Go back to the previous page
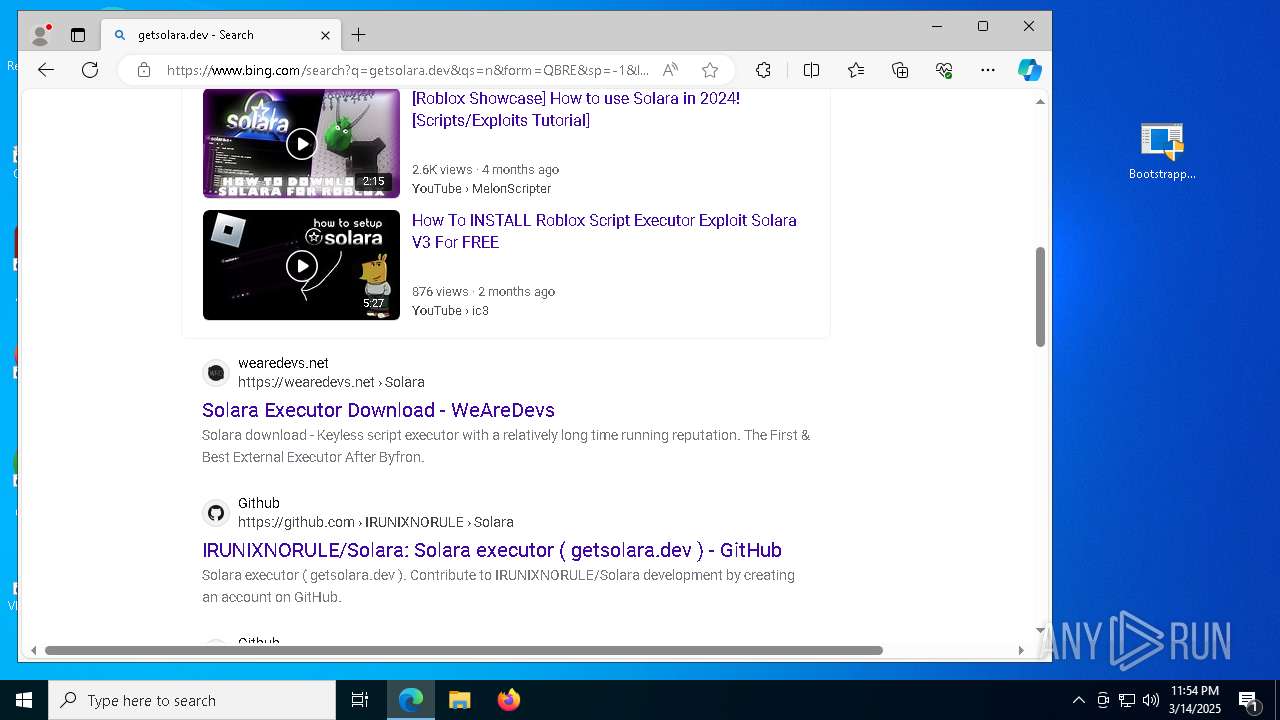The width and height of the screenshot is (1280, 720). (x=46, y=70)
